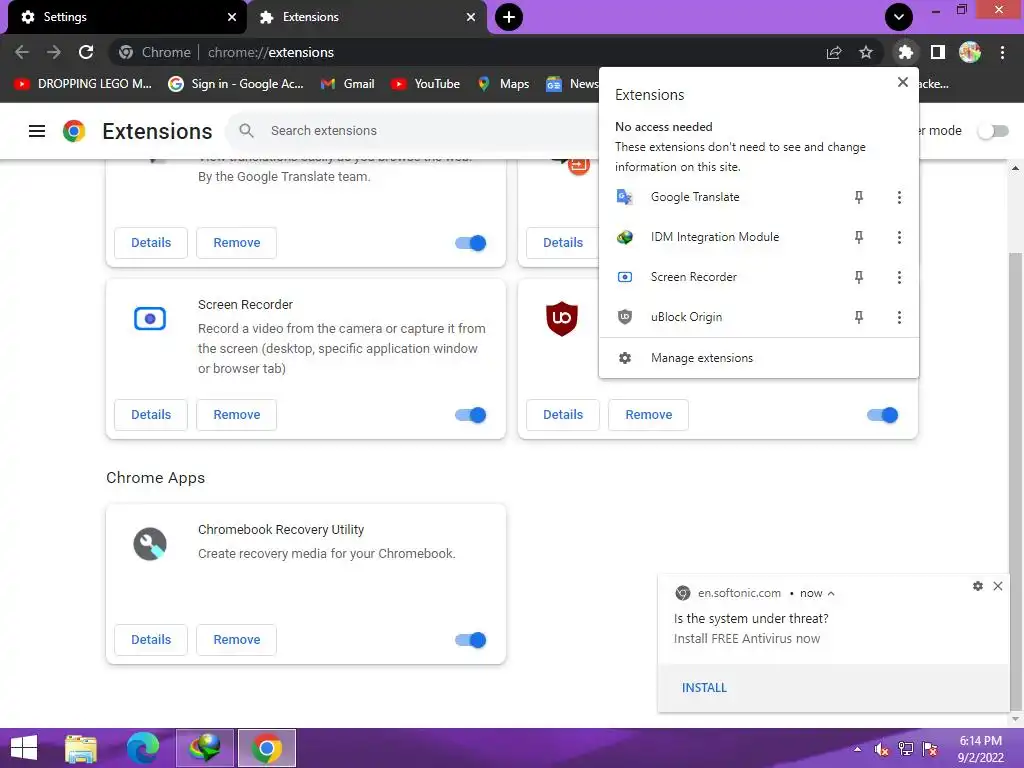Launch Microsoft Edge from taskbar
Viewport: 1024px width, 768px height.
click(142, 748)
